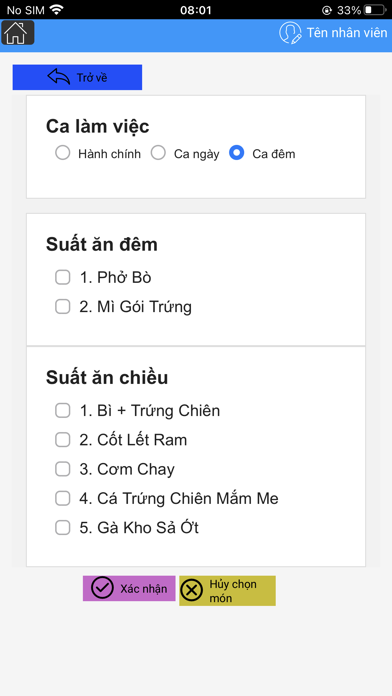Tick Cá Trứng Chiên Mắm Me
The image size is (392, 696).
tap(63, 498)
